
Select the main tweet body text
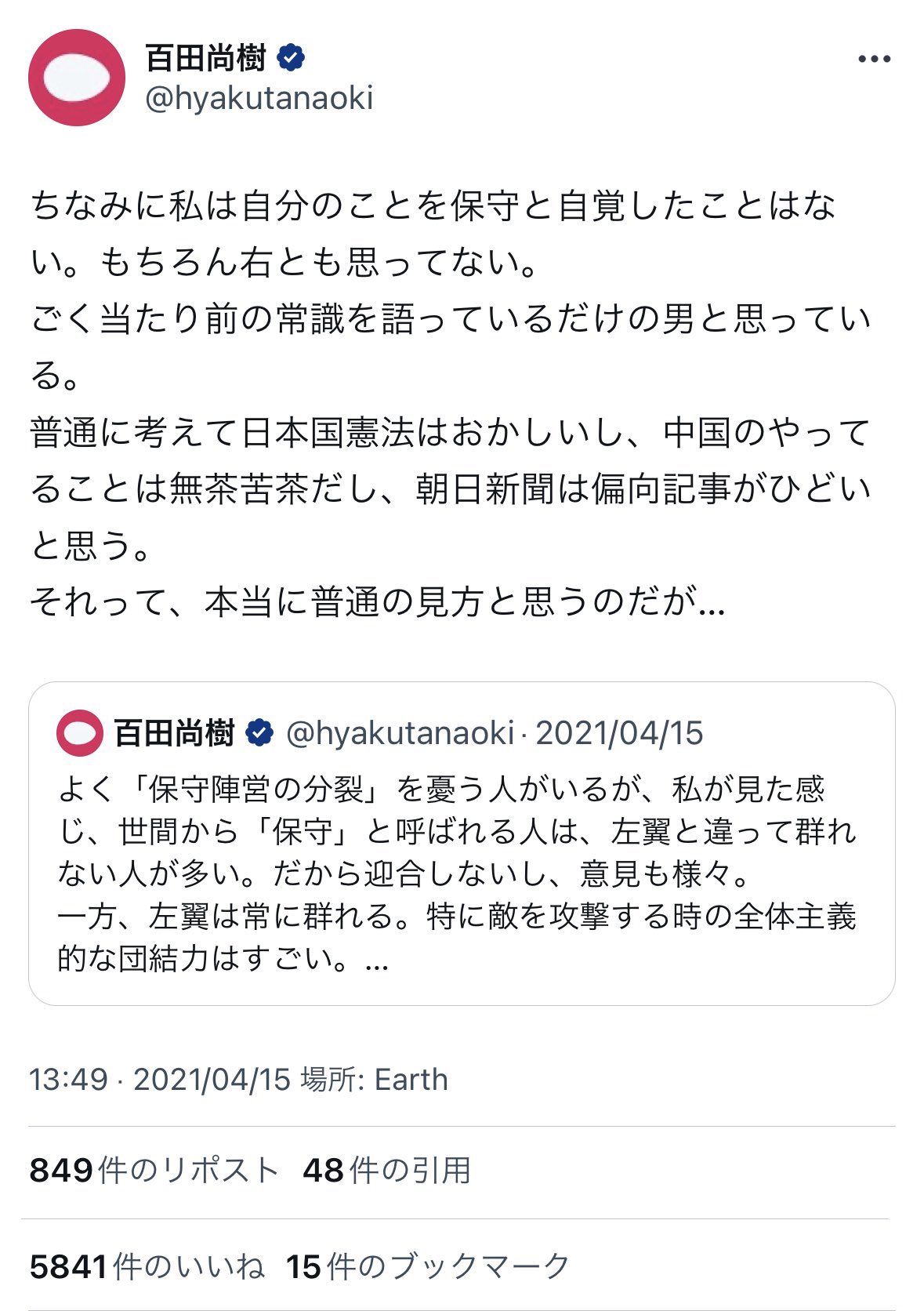(451, 404)
